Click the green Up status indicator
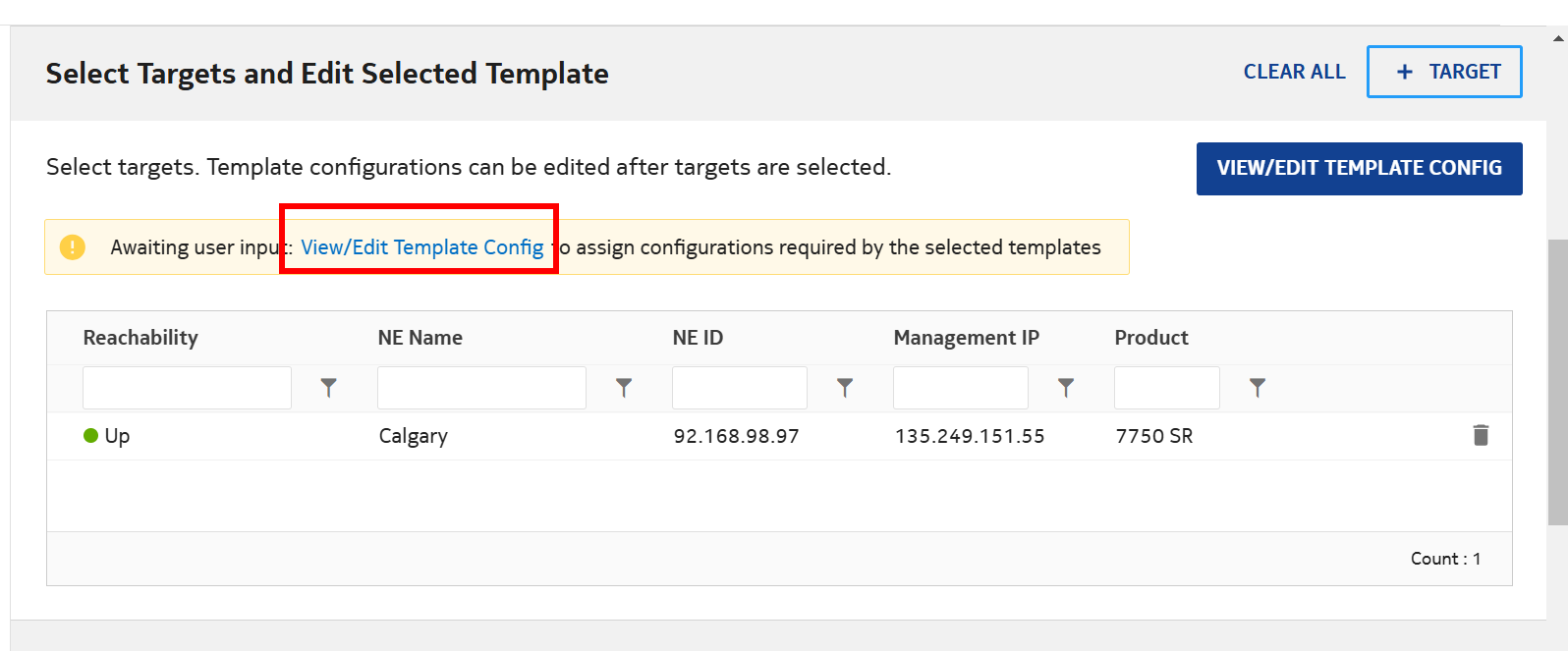Viewport: 1568px width, 651px height. (91, 436)
